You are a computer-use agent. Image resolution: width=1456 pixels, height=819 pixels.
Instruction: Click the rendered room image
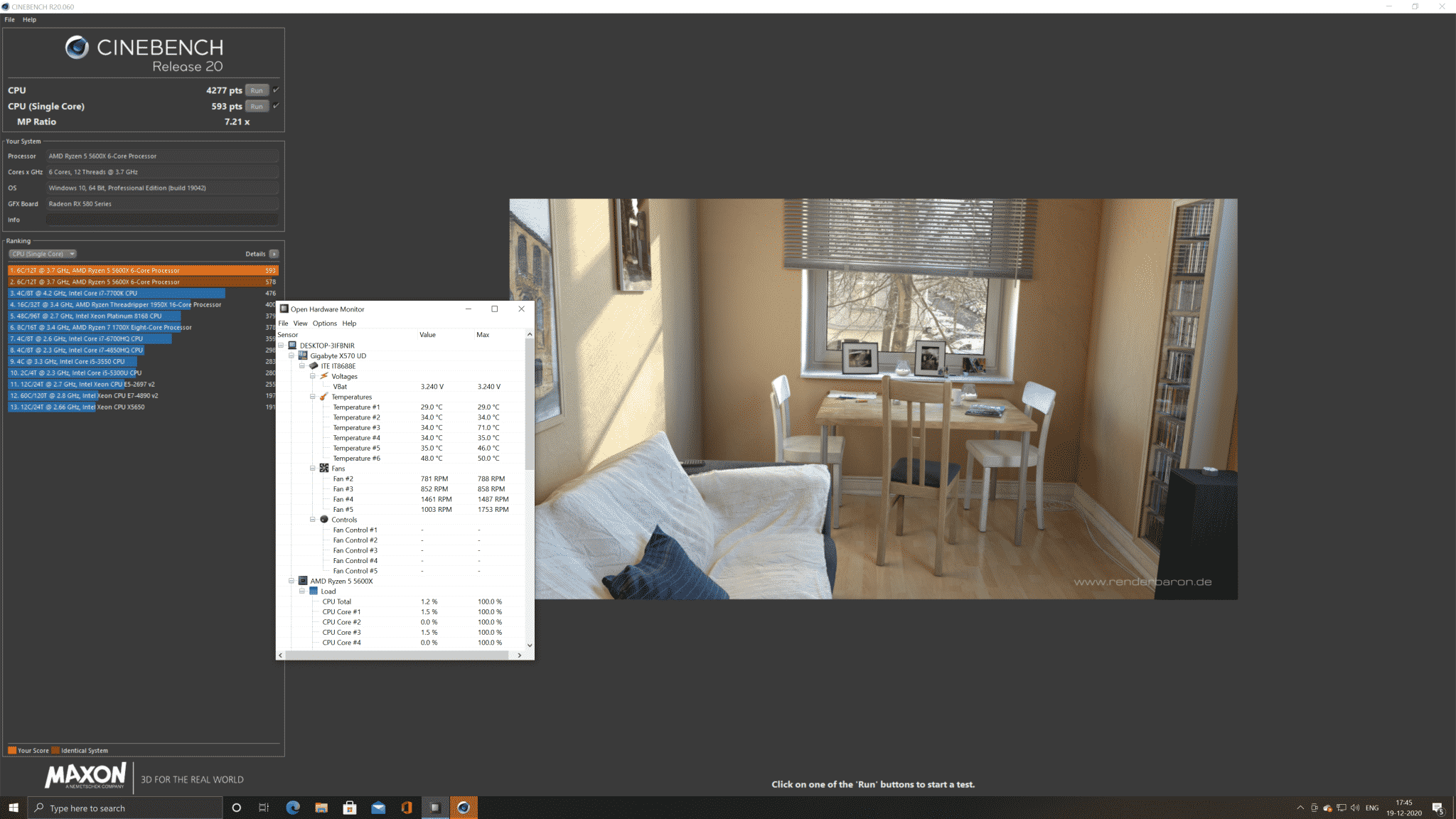pos(873,399)
